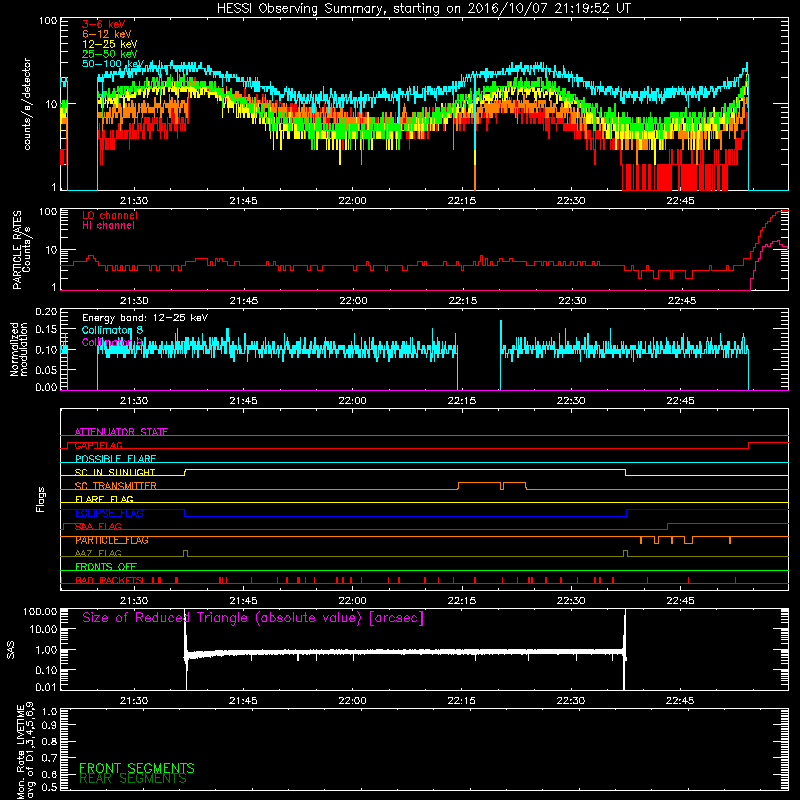
Task: Click the 21:45 tick label under particle rates plot
Action: click(x=243, y=301)
